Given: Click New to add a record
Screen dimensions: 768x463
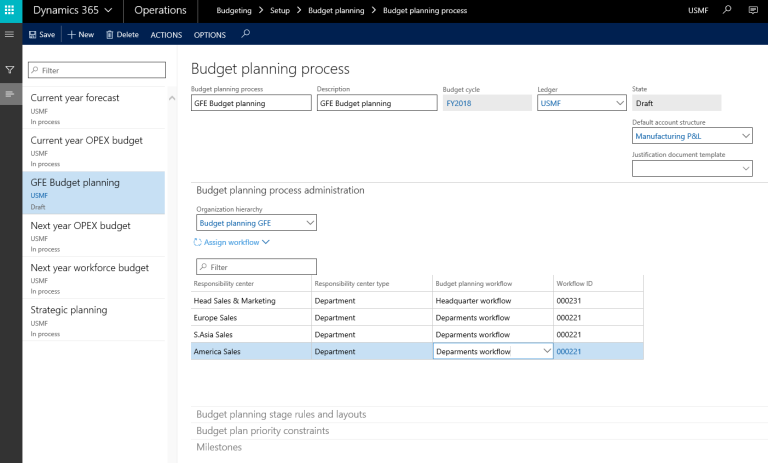Looking at the screenshot, I should click(80, 34).
